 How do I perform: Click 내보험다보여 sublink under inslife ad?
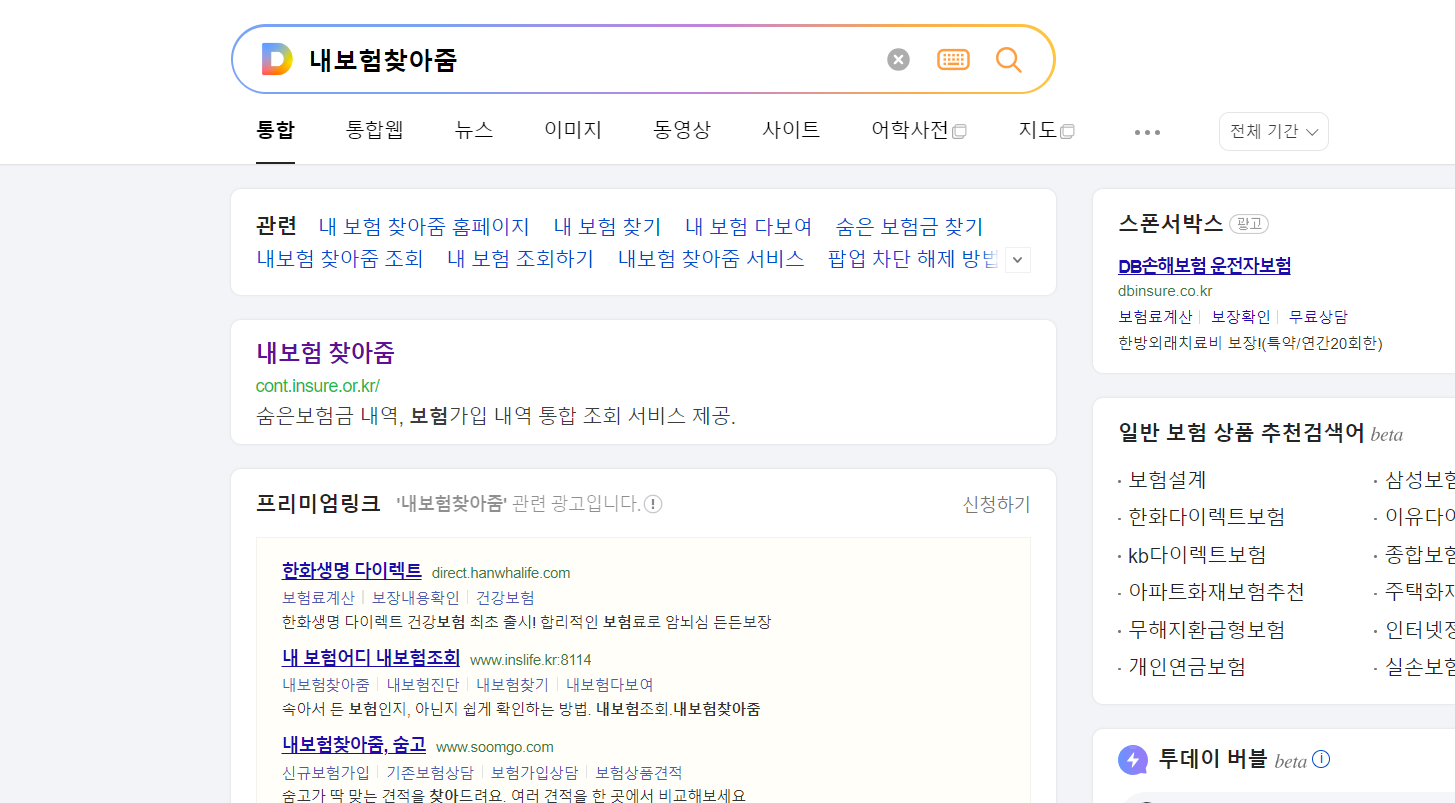click(x=610, y=685)
